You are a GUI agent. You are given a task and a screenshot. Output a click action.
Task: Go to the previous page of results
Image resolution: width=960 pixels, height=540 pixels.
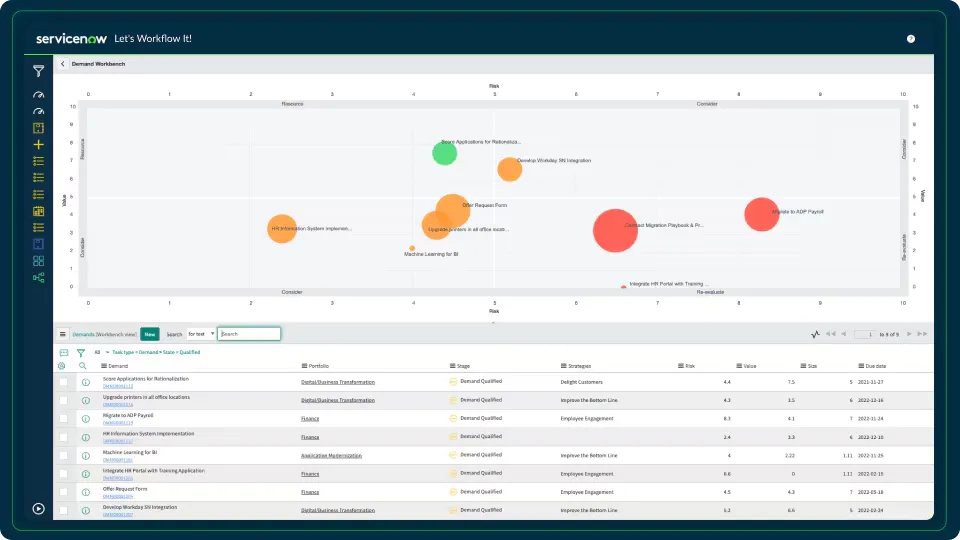[844, 334]
